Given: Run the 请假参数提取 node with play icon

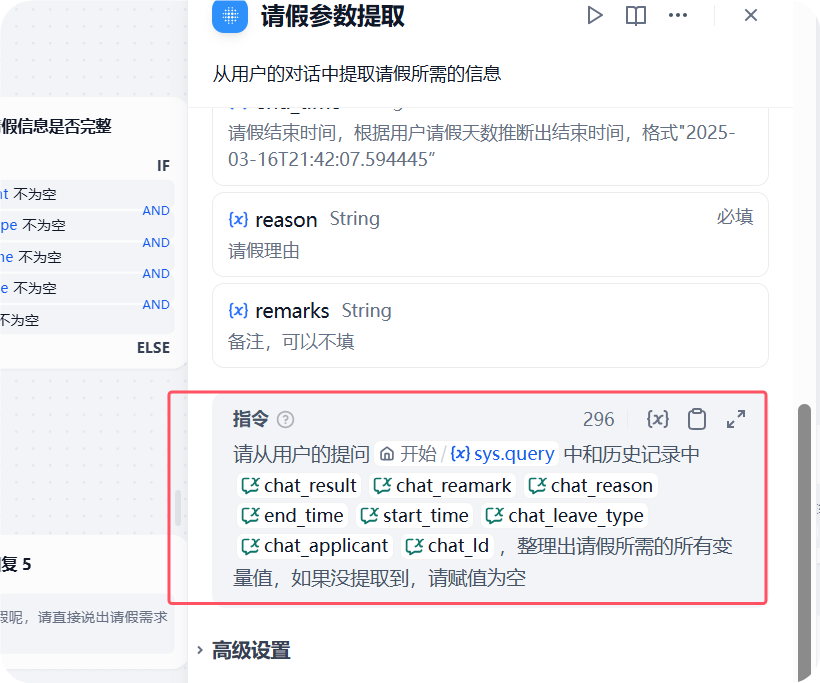Looking at the screenshot, I should [594, 15].
